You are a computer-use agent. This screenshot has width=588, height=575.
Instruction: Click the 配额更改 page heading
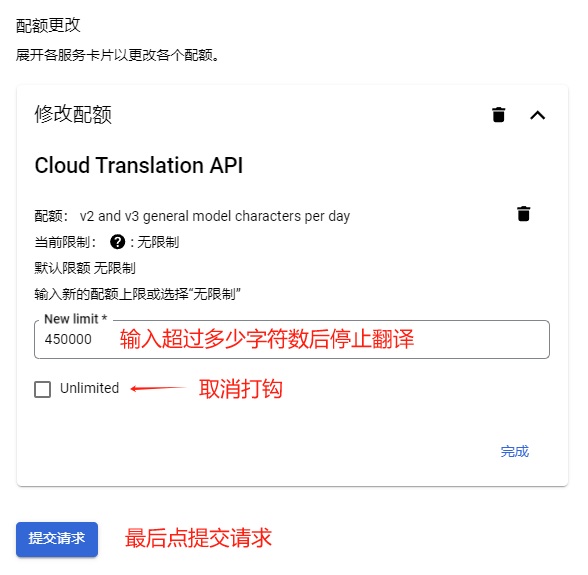[48, 26]
